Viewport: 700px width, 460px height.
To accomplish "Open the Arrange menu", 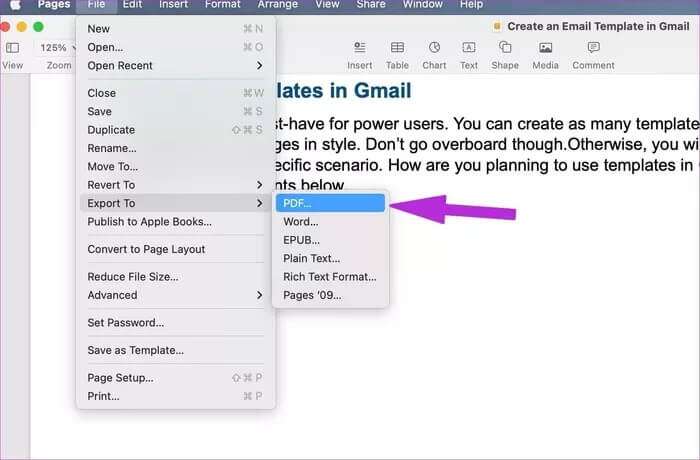I will tap(278, 5).
